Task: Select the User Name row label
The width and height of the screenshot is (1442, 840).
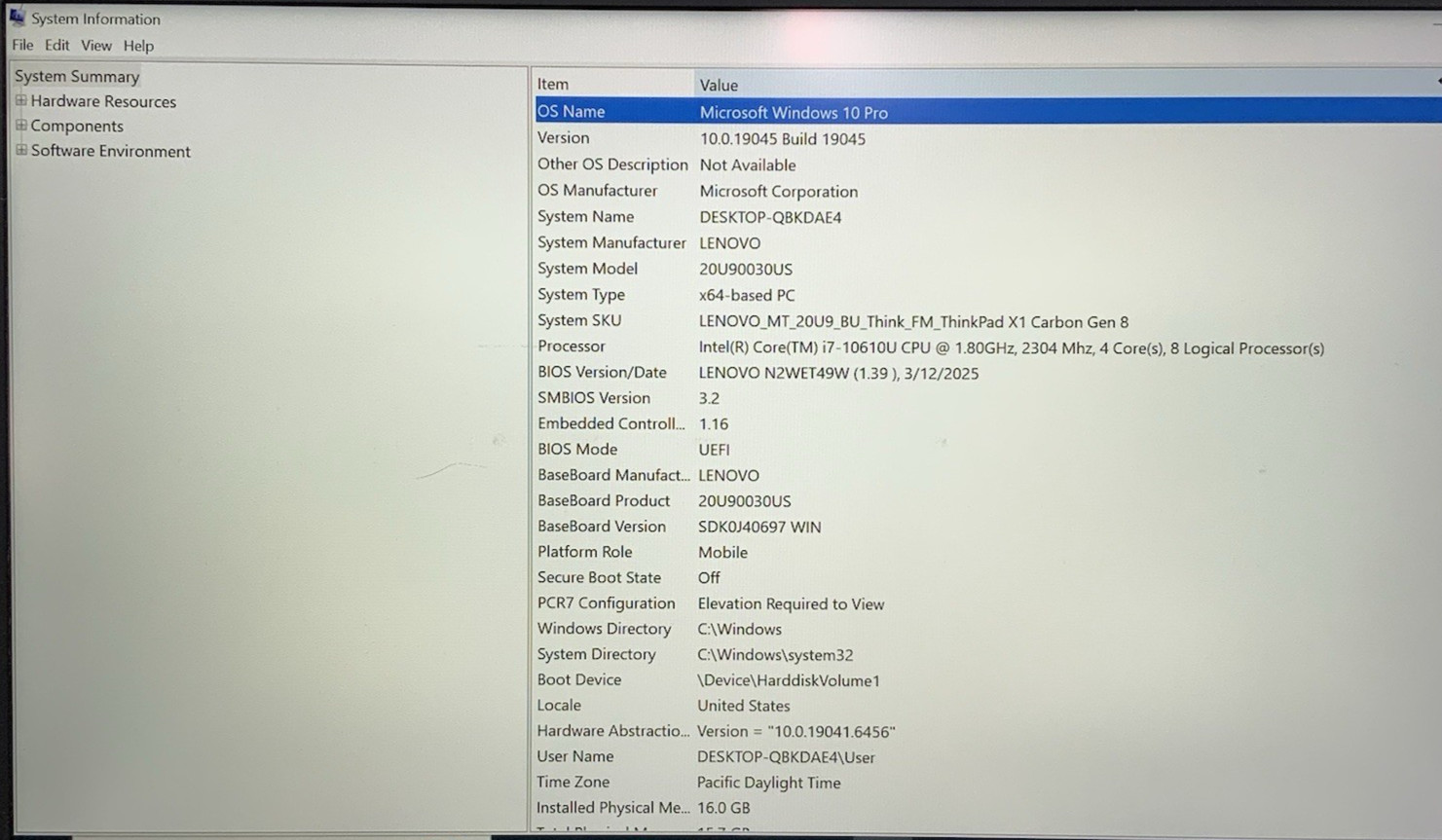Action: pos(574,756)
